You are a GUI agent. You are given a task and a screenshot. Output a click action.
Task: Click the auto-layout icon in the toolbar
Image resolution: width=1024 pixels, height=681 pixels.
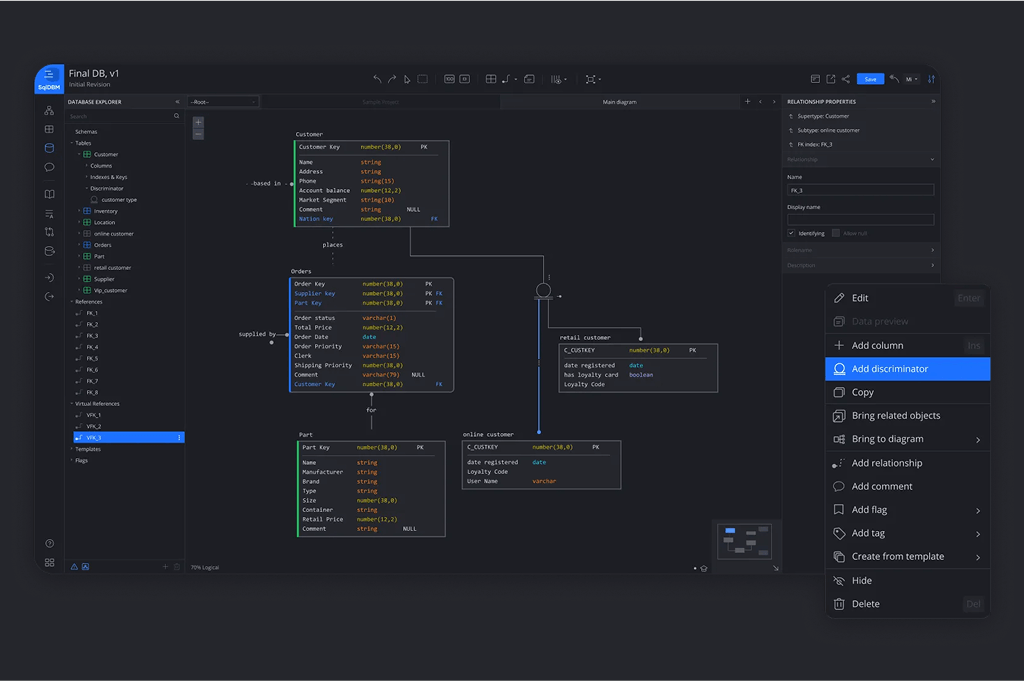pyautogui.click(x=592, y=79)
